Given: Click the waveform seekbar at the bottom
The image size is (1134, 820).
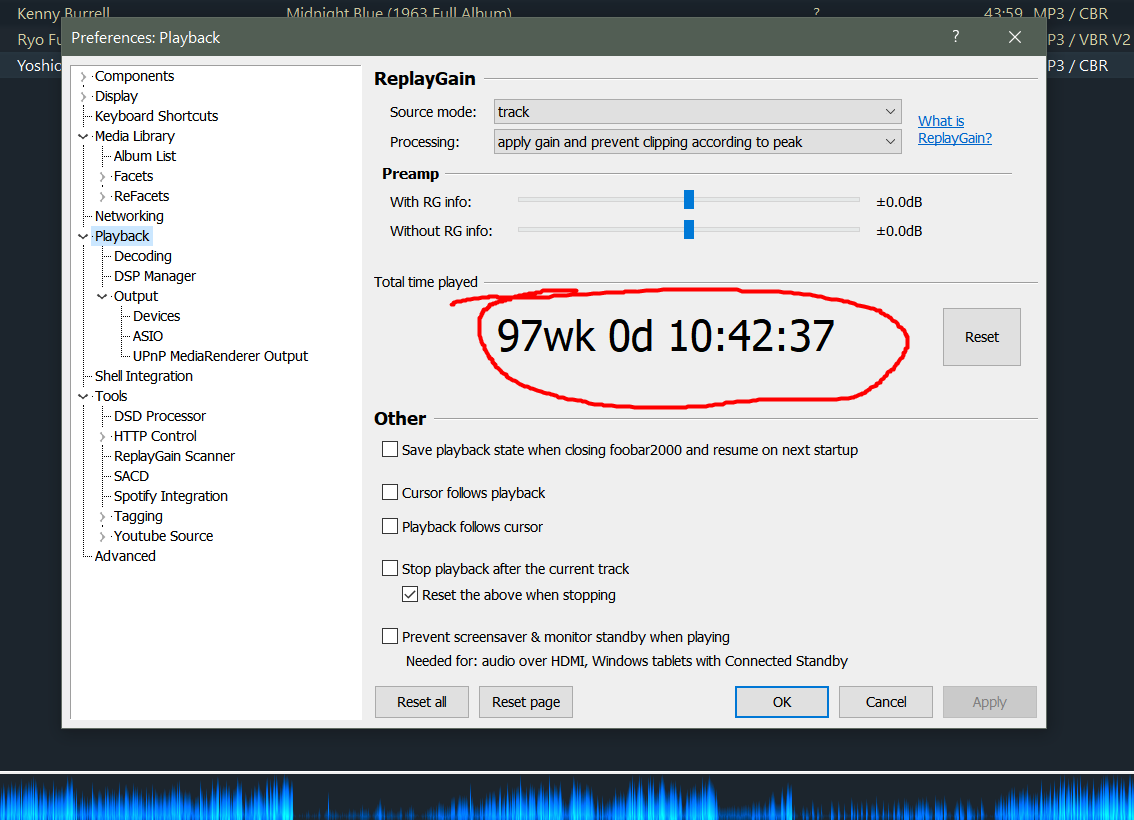Looking at the screenshot, I should 567,798.
